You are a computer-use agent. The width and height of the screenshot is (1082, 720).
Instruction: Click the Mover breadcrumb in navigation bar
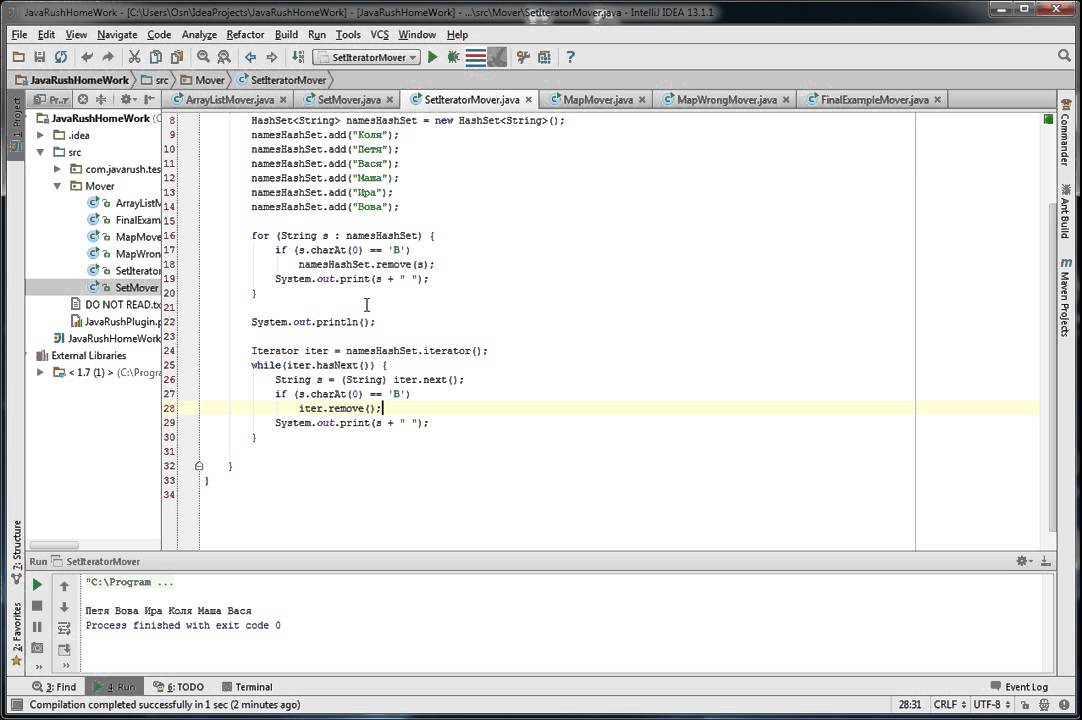203,80
